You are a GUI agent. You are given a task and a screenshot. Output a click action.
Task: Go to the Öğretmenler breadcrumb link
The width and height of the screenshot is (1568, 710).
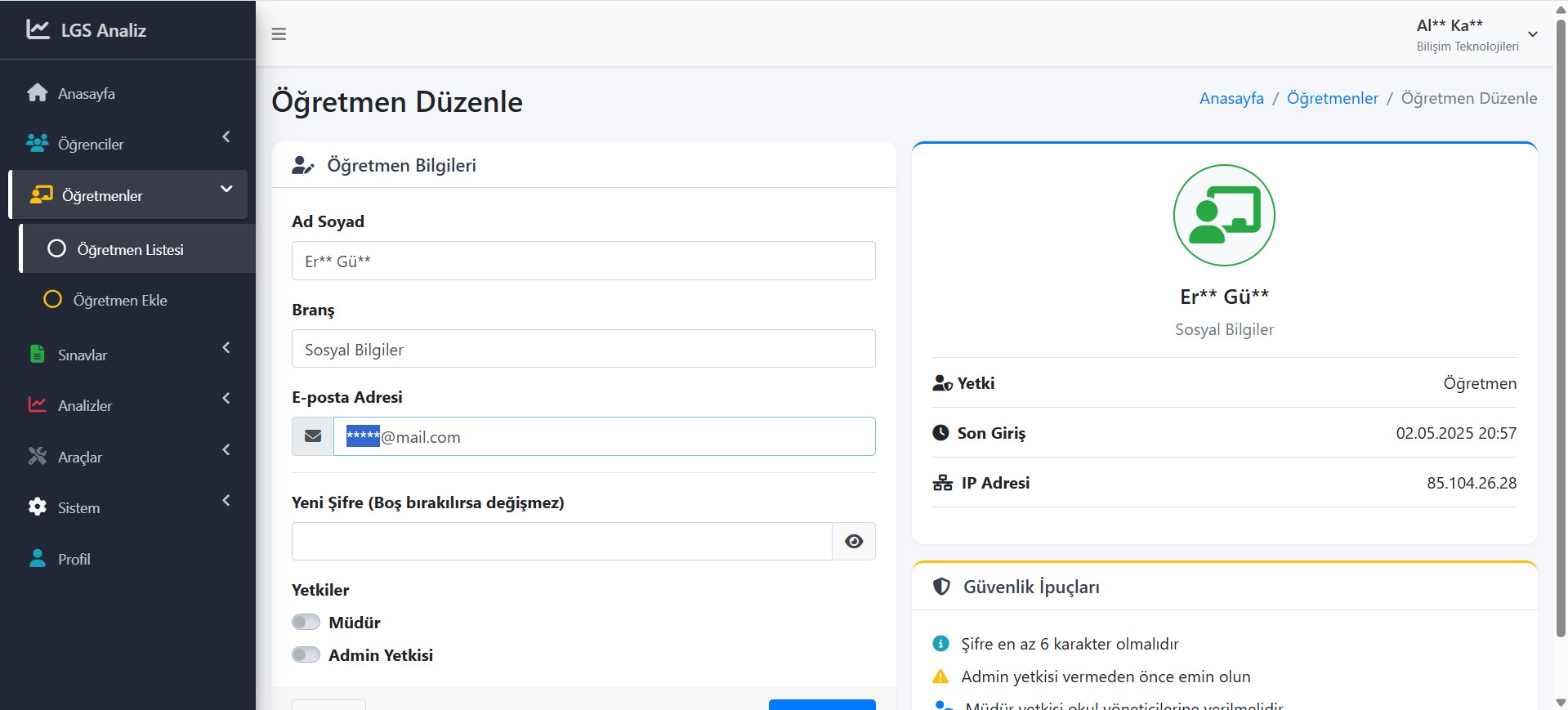click(1332, 98)
